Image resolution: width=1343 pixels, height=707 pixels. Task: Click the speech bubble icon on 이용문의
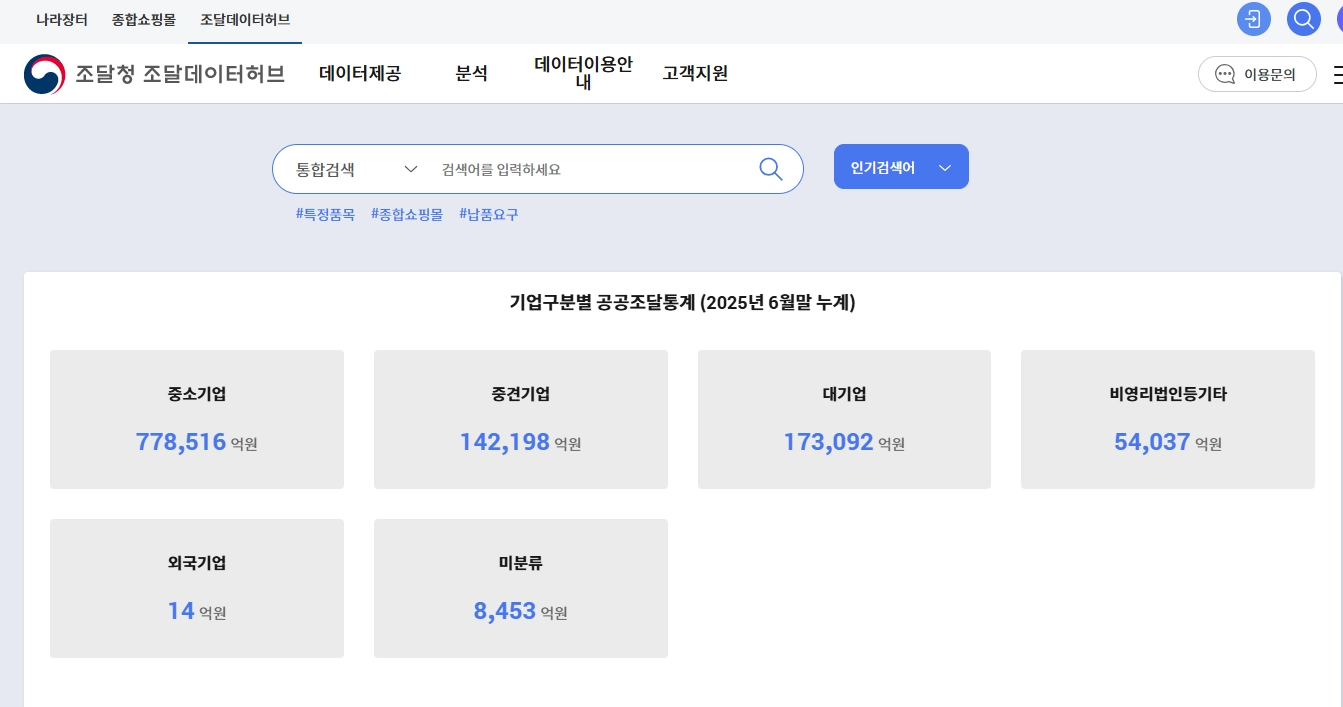1224,74
